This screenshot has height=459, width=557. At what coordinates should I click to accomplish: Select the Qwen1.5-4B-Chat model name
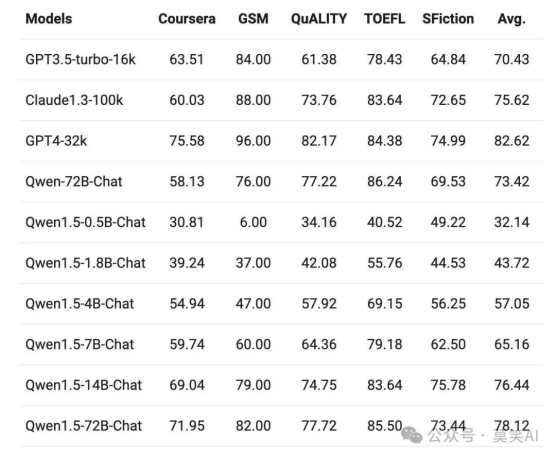click(80, 304)
